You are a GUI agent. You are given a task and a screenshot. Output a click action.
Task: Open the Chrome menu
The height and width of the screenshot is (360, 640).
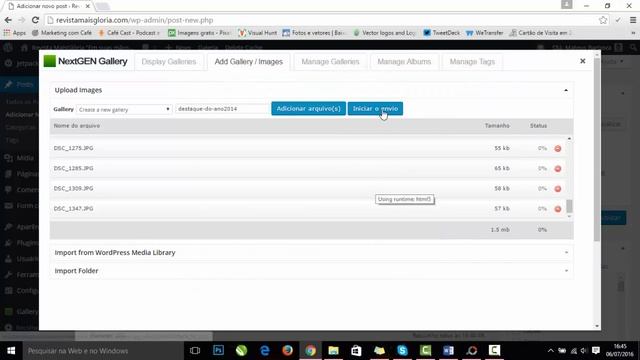(x=633, y=20)
